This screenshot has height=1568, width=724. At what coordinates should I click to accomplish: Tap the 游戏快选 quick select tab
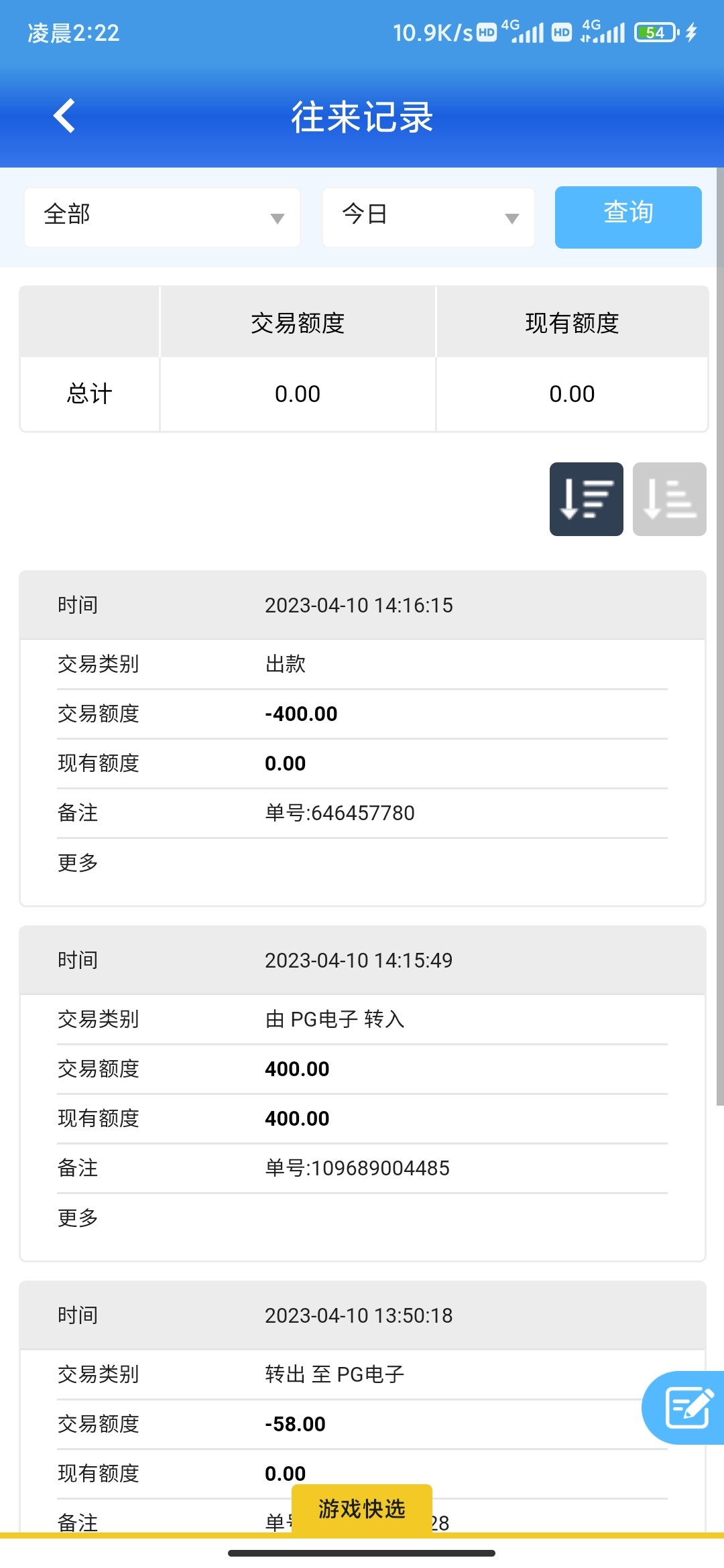click(361, 1509)
